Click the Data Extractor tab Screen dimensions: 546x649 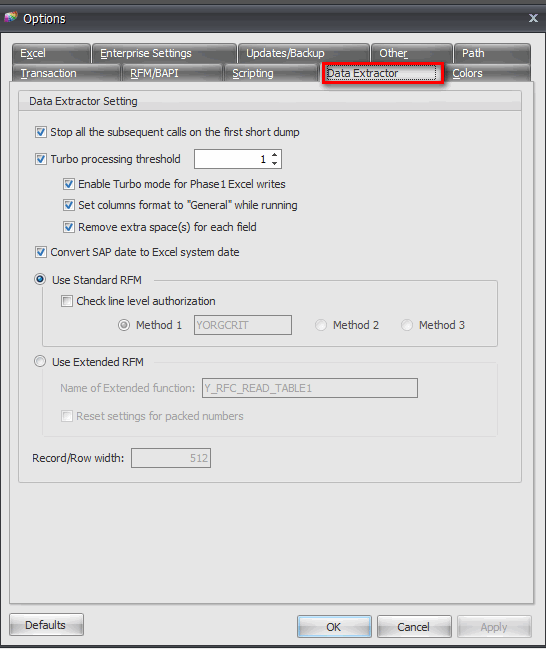(382, 73)
